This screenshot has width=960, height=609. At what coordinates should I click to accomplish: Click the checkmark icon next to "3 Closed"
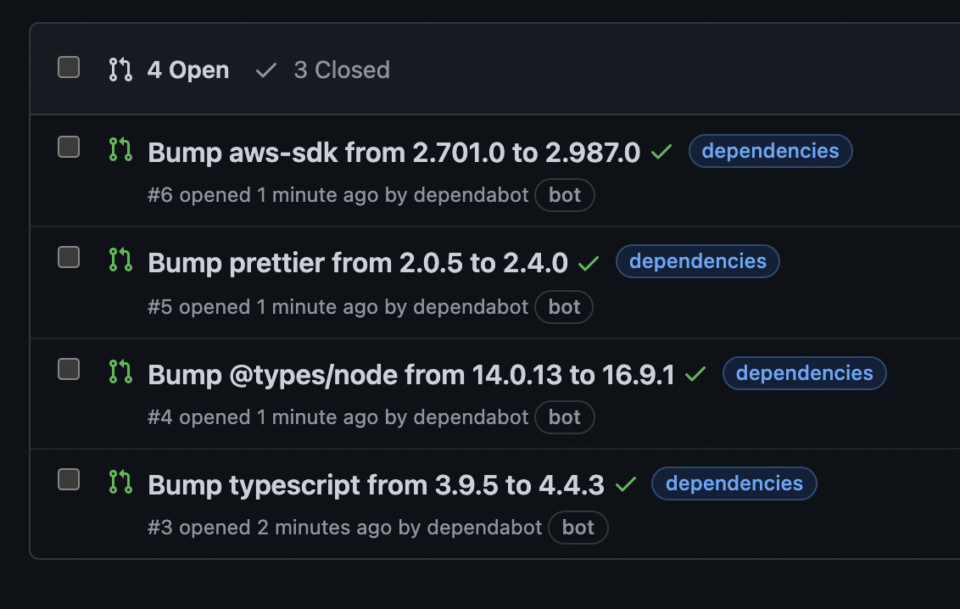(x=266, y=69)
